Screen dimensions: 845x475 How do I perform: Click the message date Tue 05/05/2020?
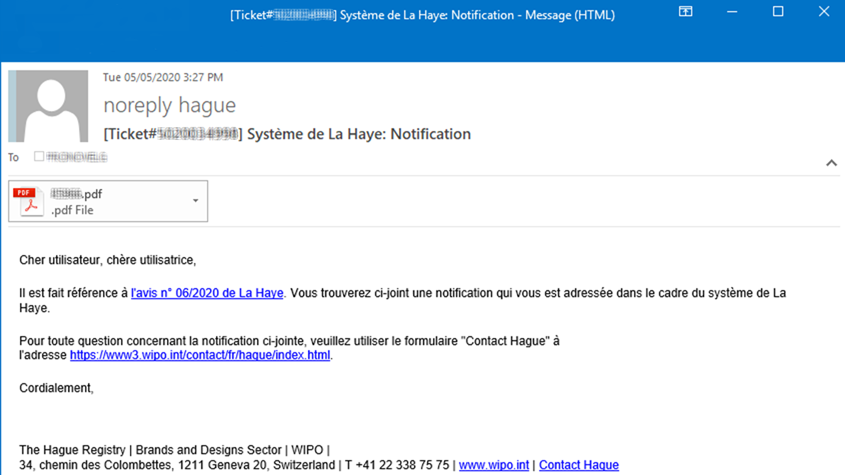pos(162,78)
